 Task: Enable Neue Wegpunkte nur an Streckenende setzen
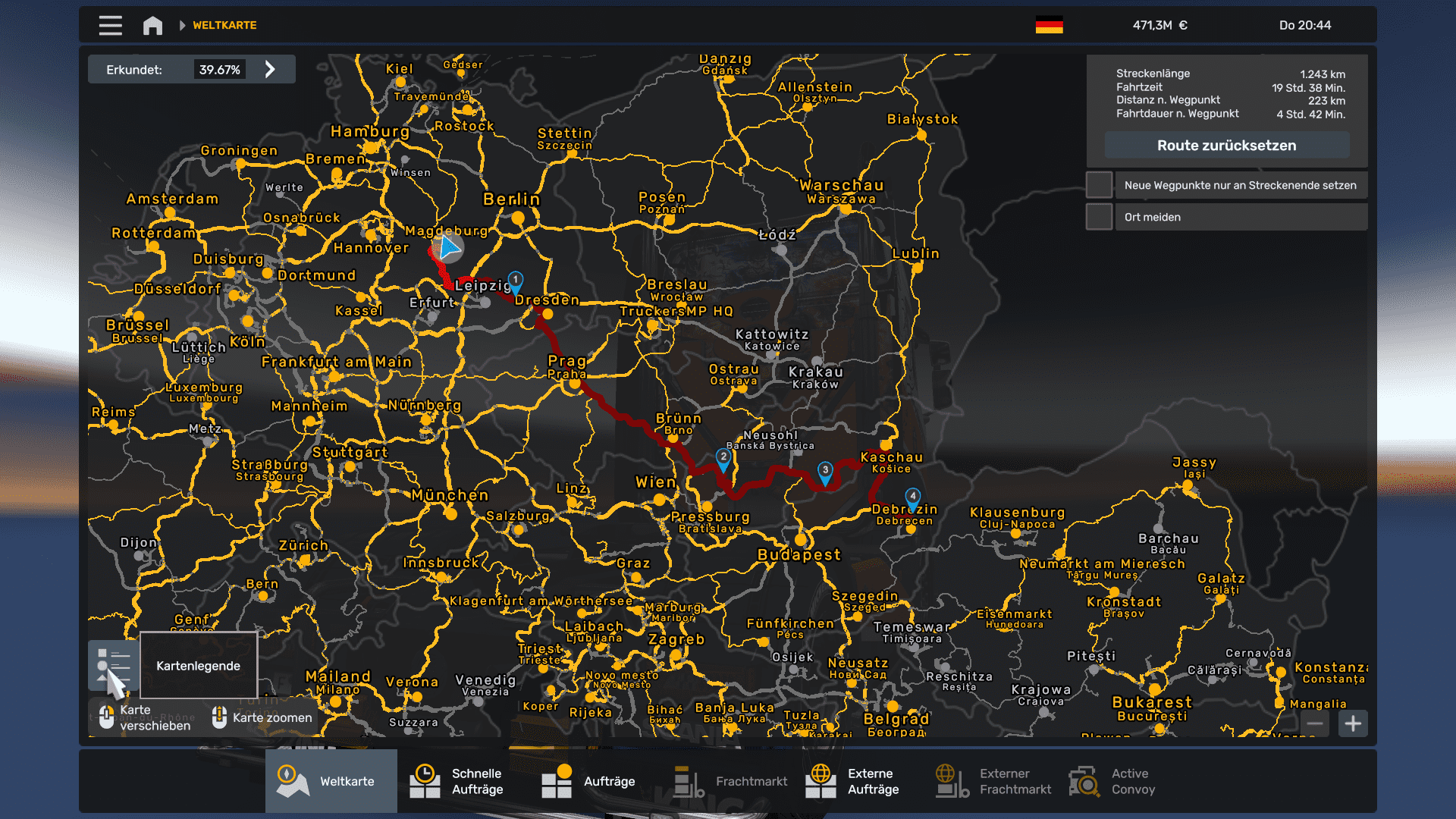pos(1098,184)
